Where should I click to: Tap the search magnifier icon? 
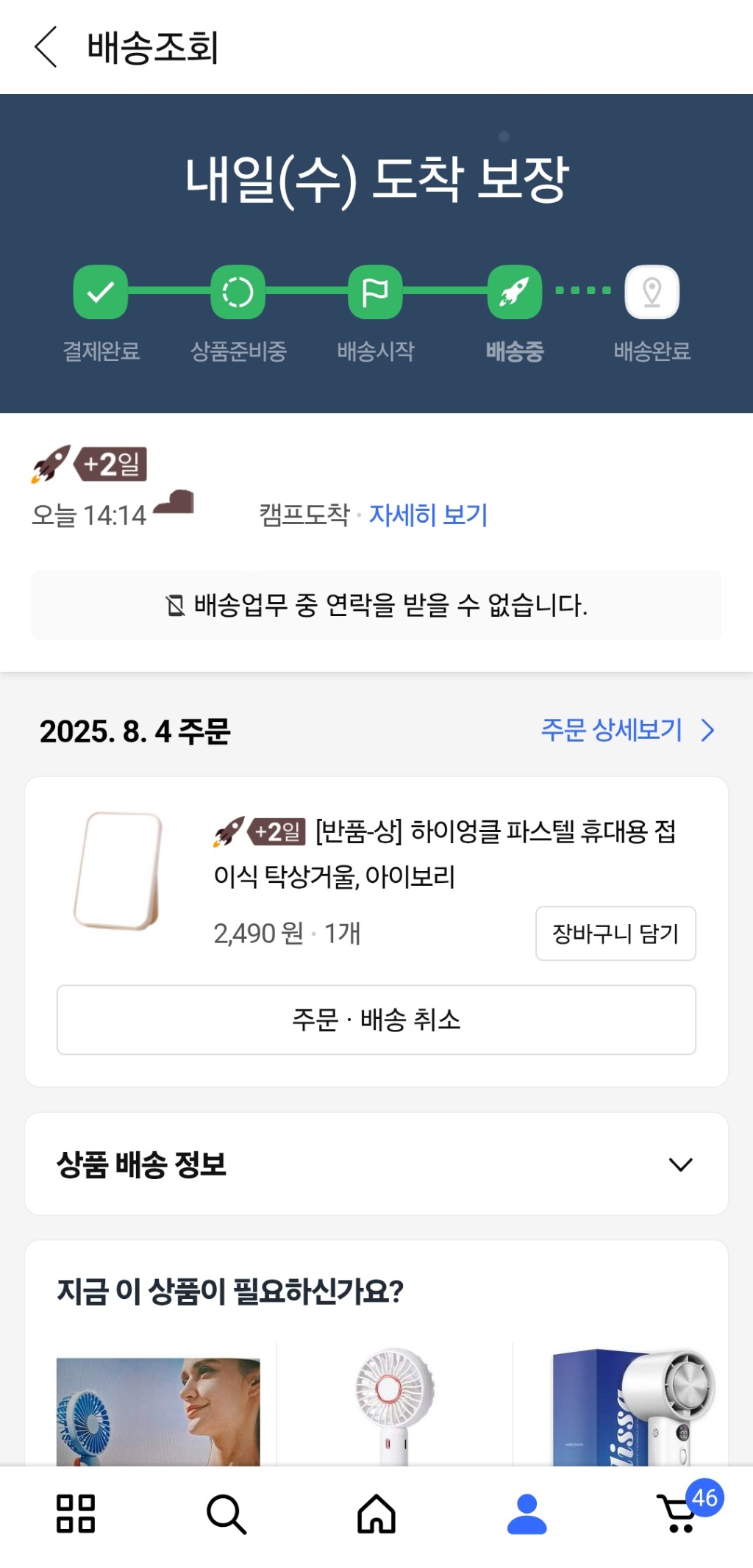226,1514
